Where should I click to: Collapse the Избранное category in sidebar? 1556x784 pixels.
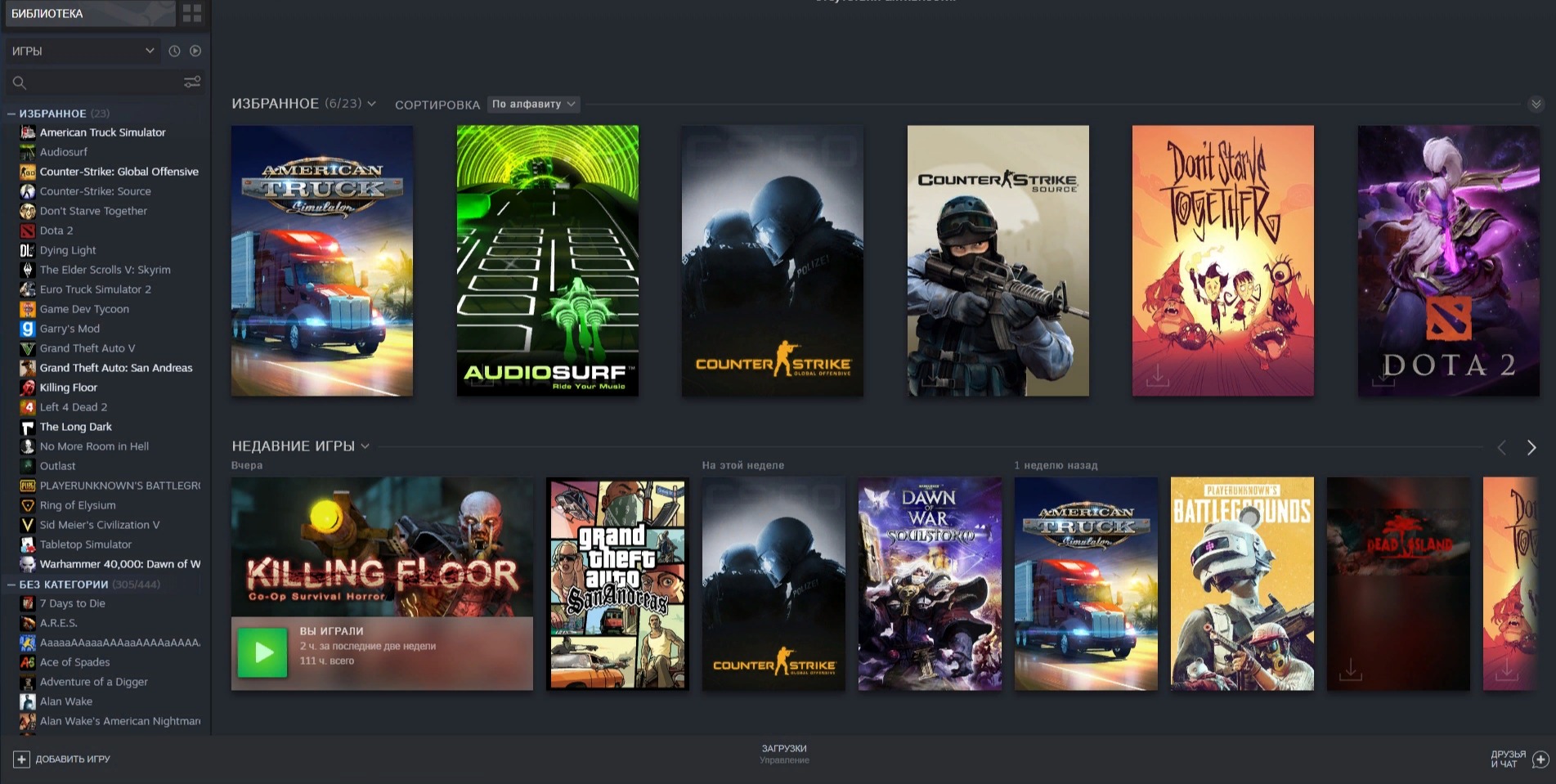(x=11, y=114)
